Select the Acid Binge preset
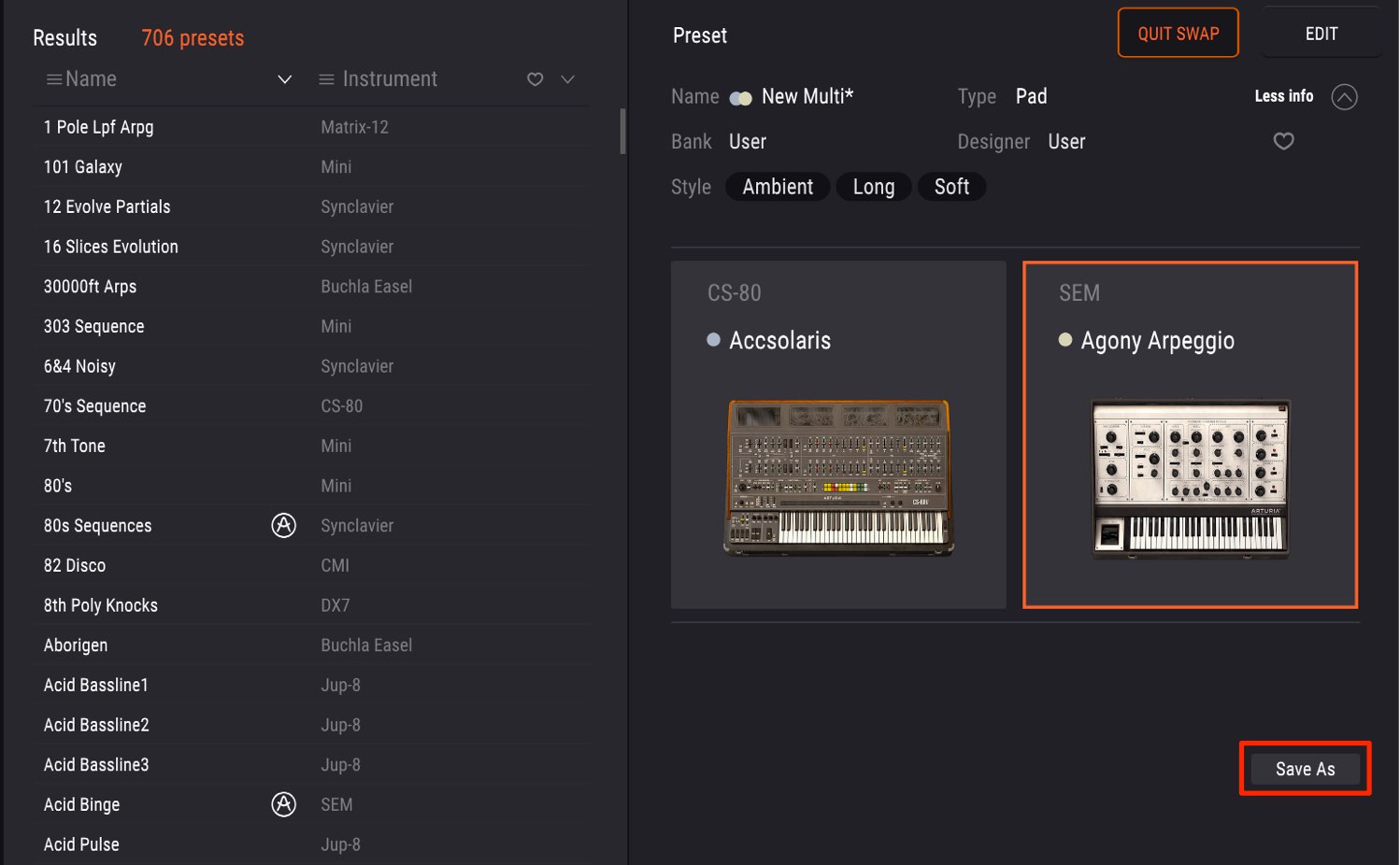The height and width of the screenshot is (865, 1400). pos(311,804)
